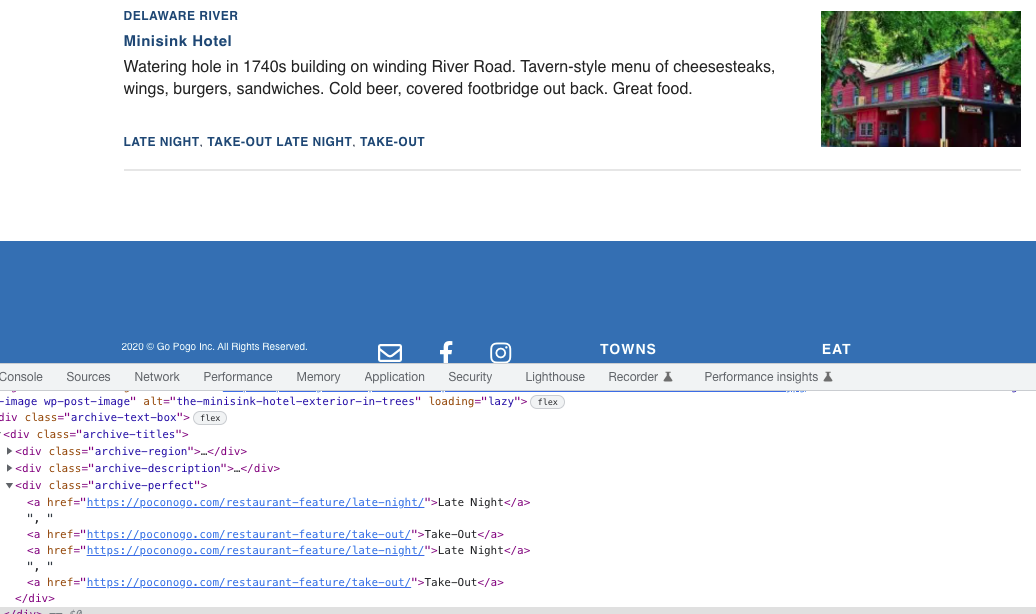1036x614 pixels.
Task: Click the EAT footer menu link
Action: (x=836, y=349)
